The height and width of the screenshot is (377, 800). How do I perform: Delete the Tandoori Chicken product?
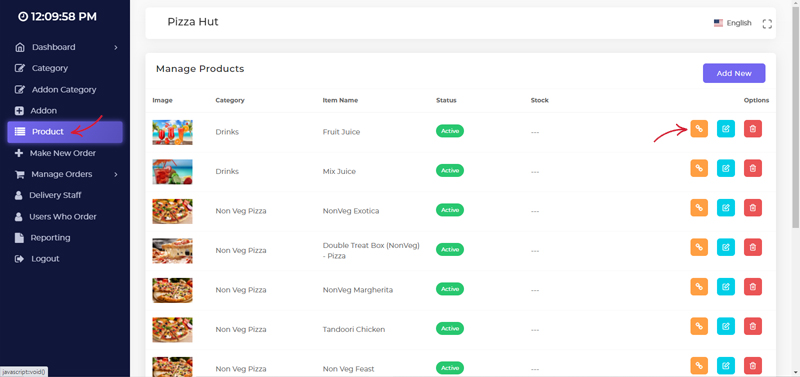(x=753, y=326)
